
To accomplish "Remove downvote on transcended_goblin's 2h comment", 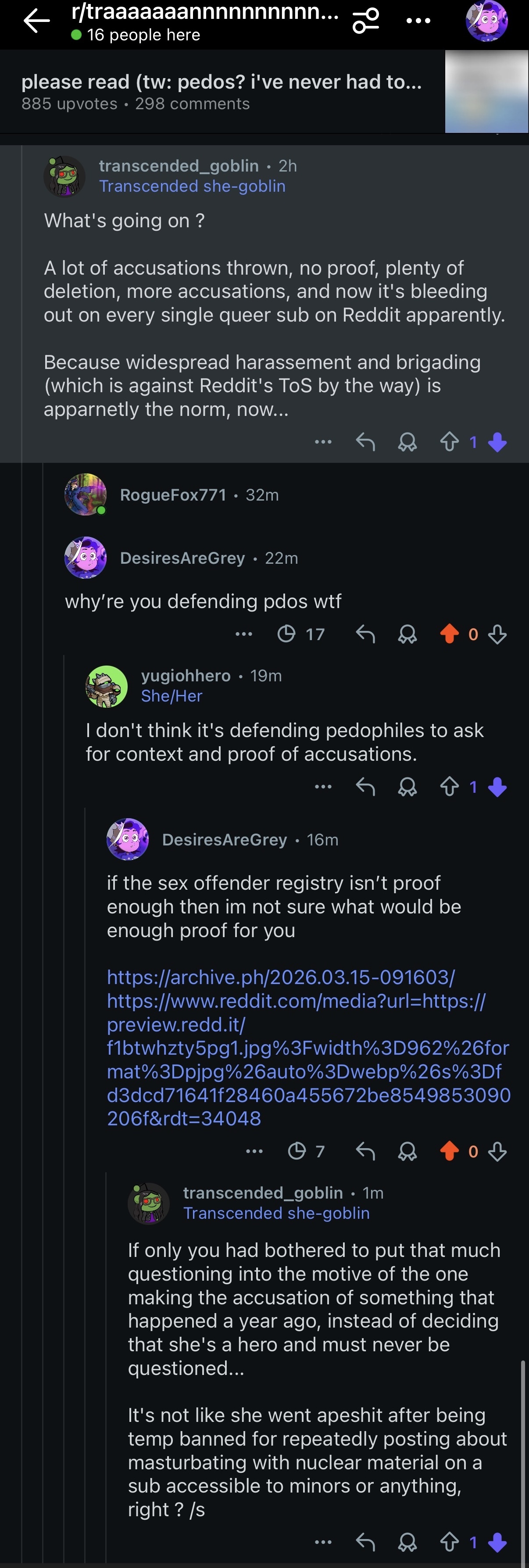I will click(x=497, y=442).
